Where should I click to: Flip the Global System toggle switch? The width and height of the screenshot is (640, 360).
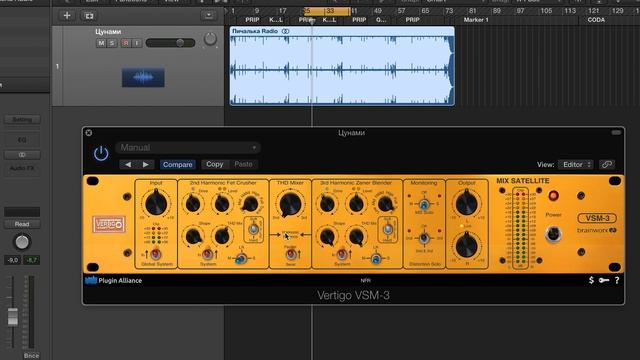pyautogui.click(x=155, y=254)
